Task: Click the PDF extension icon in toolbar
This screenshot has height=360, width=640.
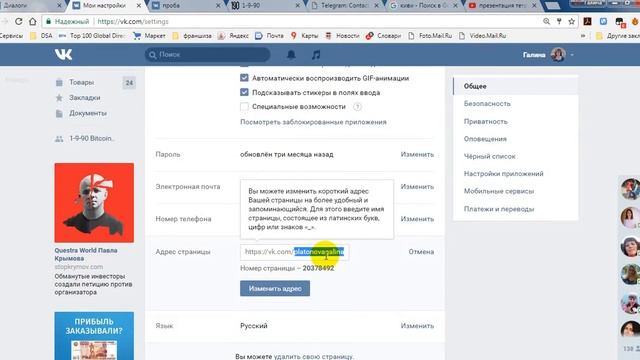Action: (x=588, y=21)
